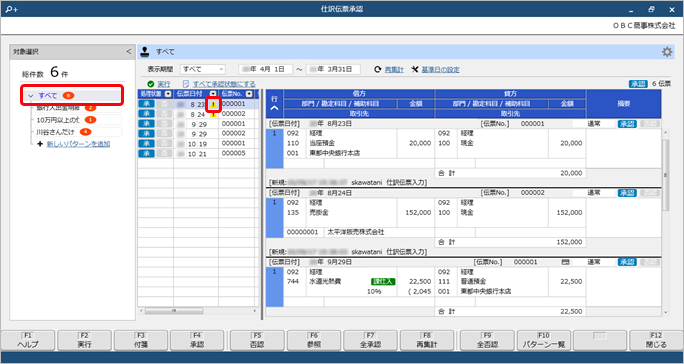The height and width of the screenshot is (364, 684).
Task: Open the 伝票日付 column filter dropdown
Action: [x=213, y=94]
